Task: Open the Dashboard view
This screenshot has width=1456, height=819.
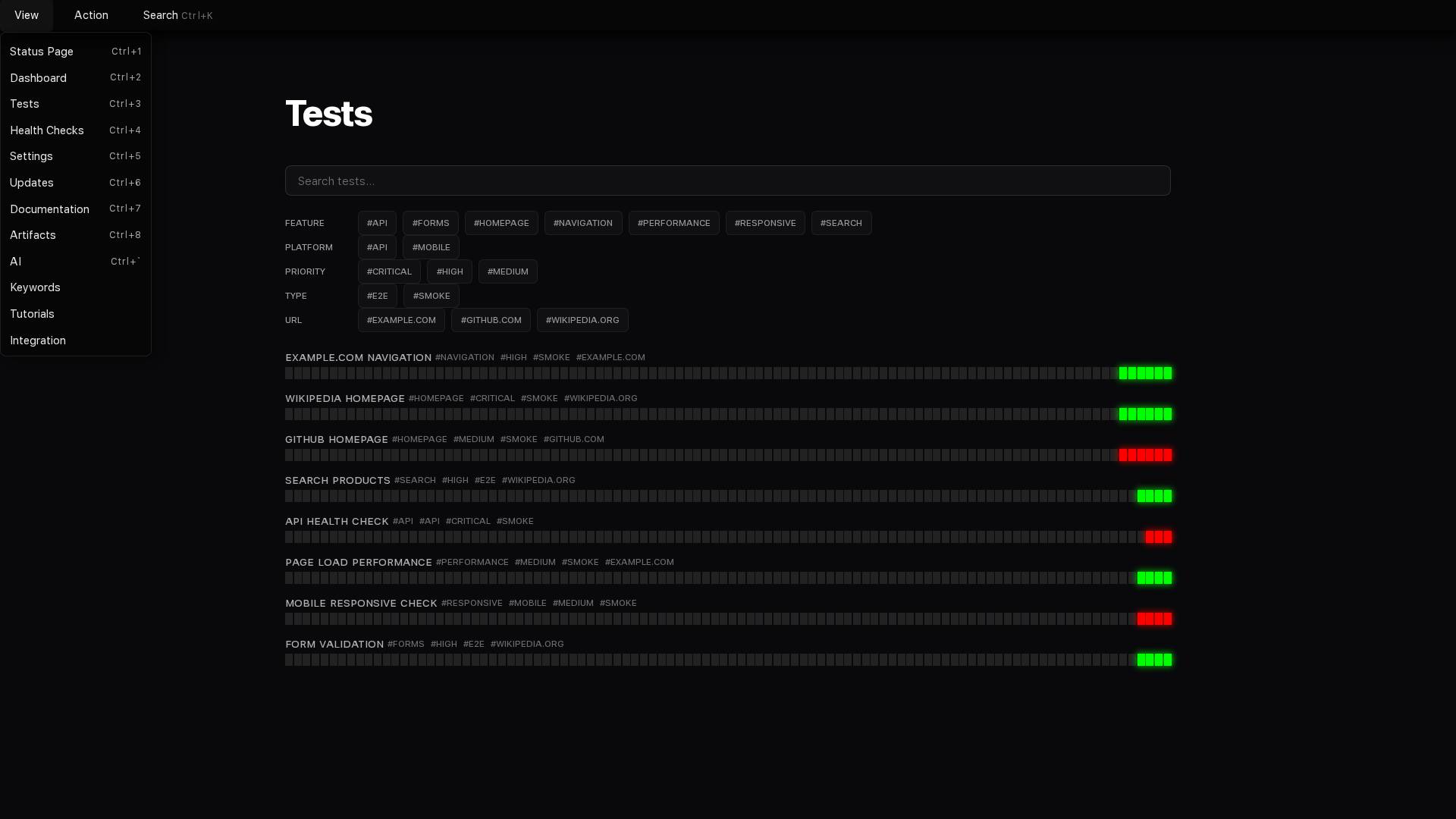Action: tap(38, 77)
